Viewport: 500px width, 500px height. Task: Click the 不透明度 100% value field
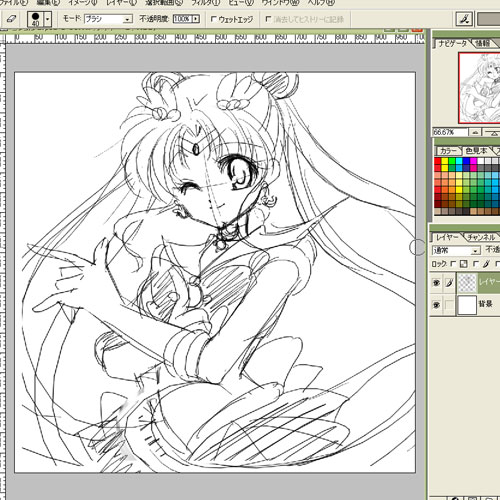pyautogui.click(x=182, y=19)
